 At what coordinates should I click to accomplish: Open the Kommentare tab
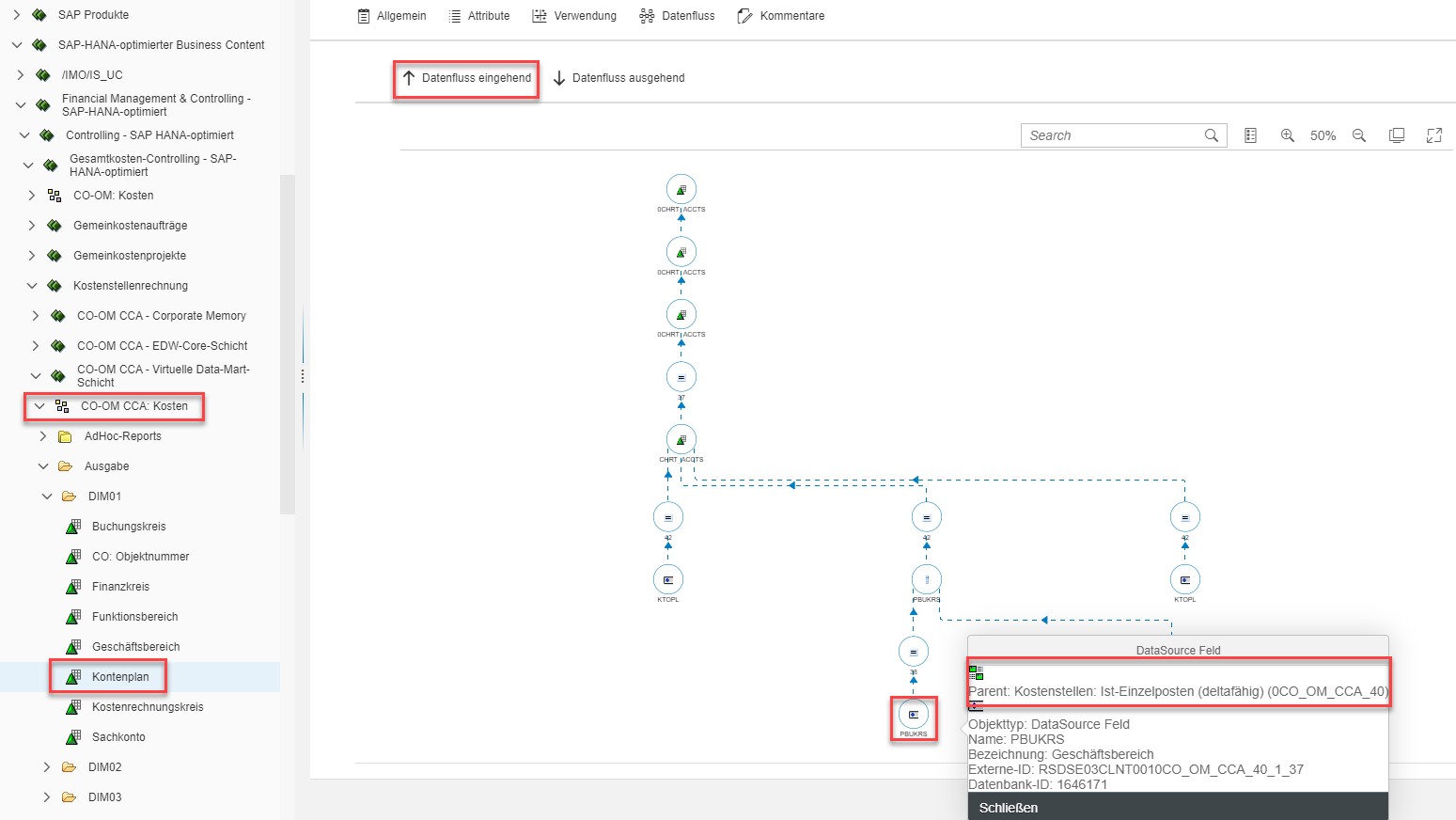pos(781,16)
